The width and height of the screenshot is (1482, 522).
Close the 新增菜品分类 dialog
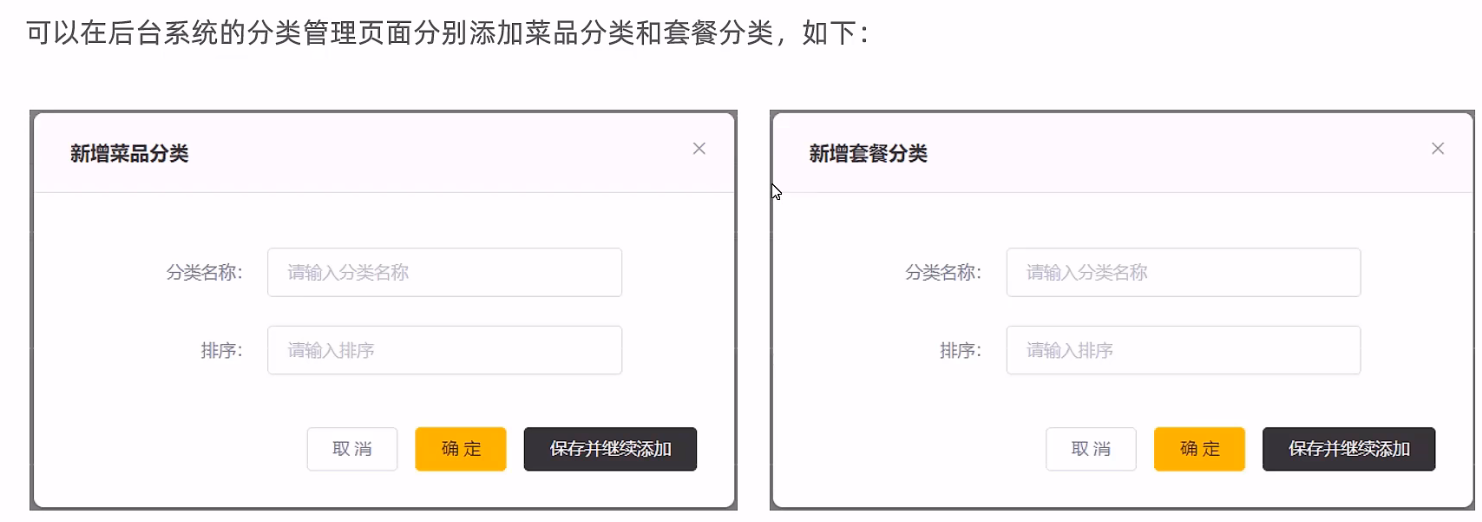point(699,149)
